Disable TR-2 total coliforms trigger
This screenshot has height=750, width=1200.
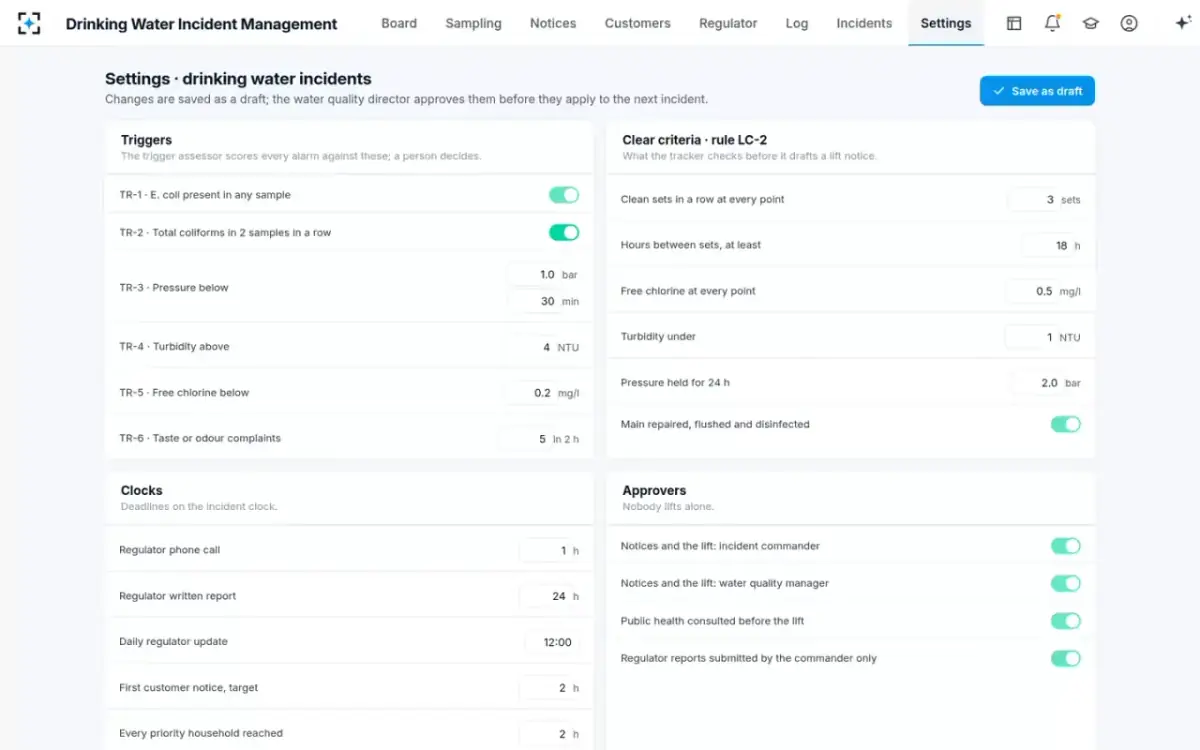pyautogui.click(x=564, y=233)
